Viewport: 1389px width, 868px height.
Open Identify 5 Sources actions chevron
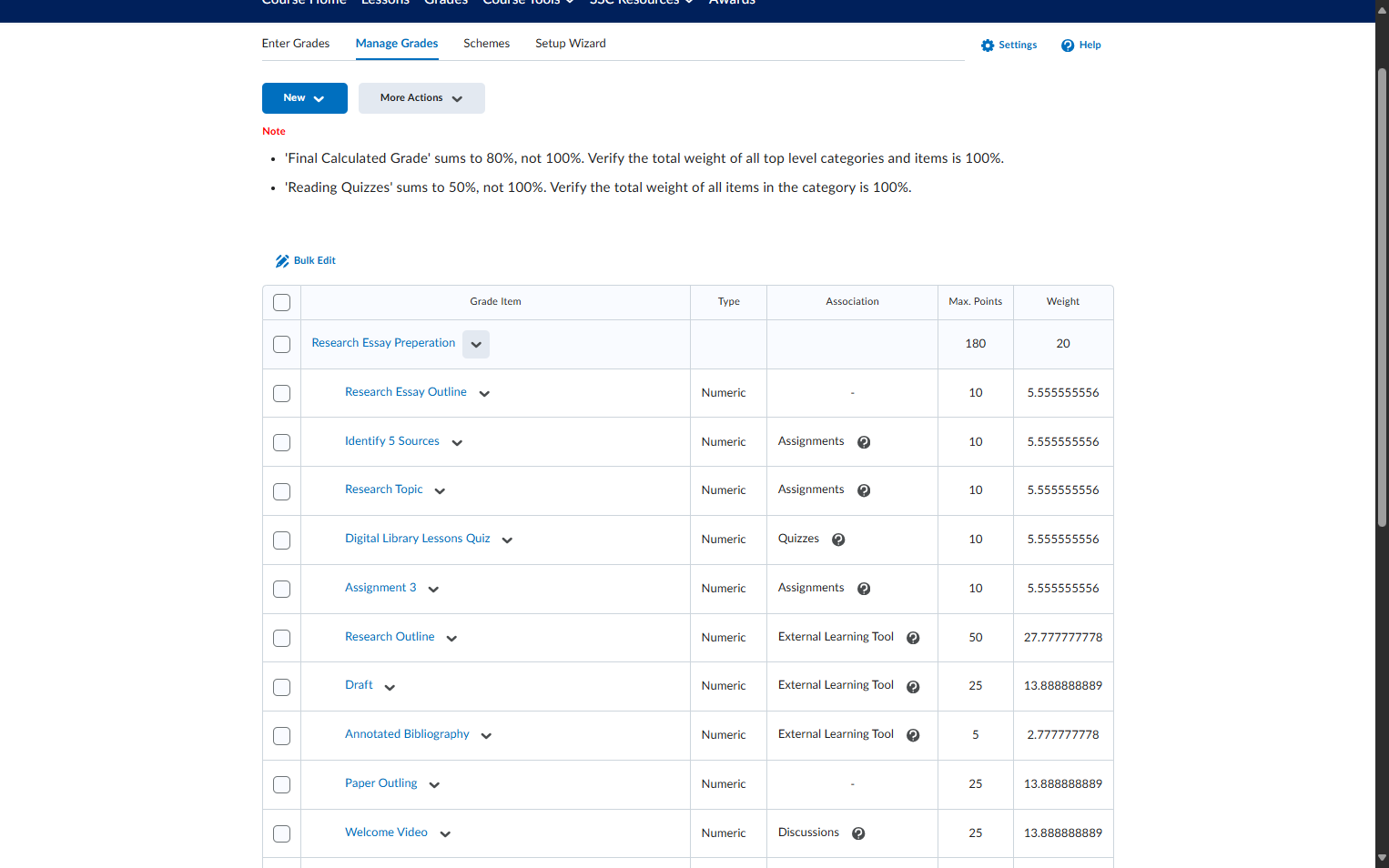coord(457,443)
